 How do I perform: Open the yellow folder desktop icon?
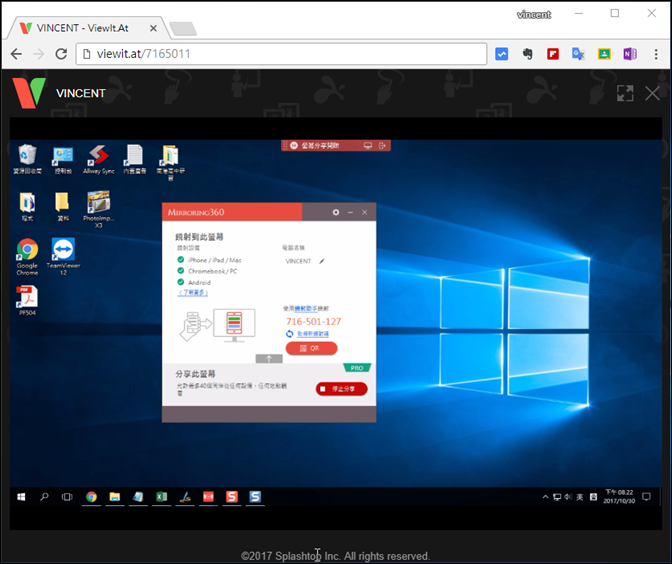click(63, 207)
